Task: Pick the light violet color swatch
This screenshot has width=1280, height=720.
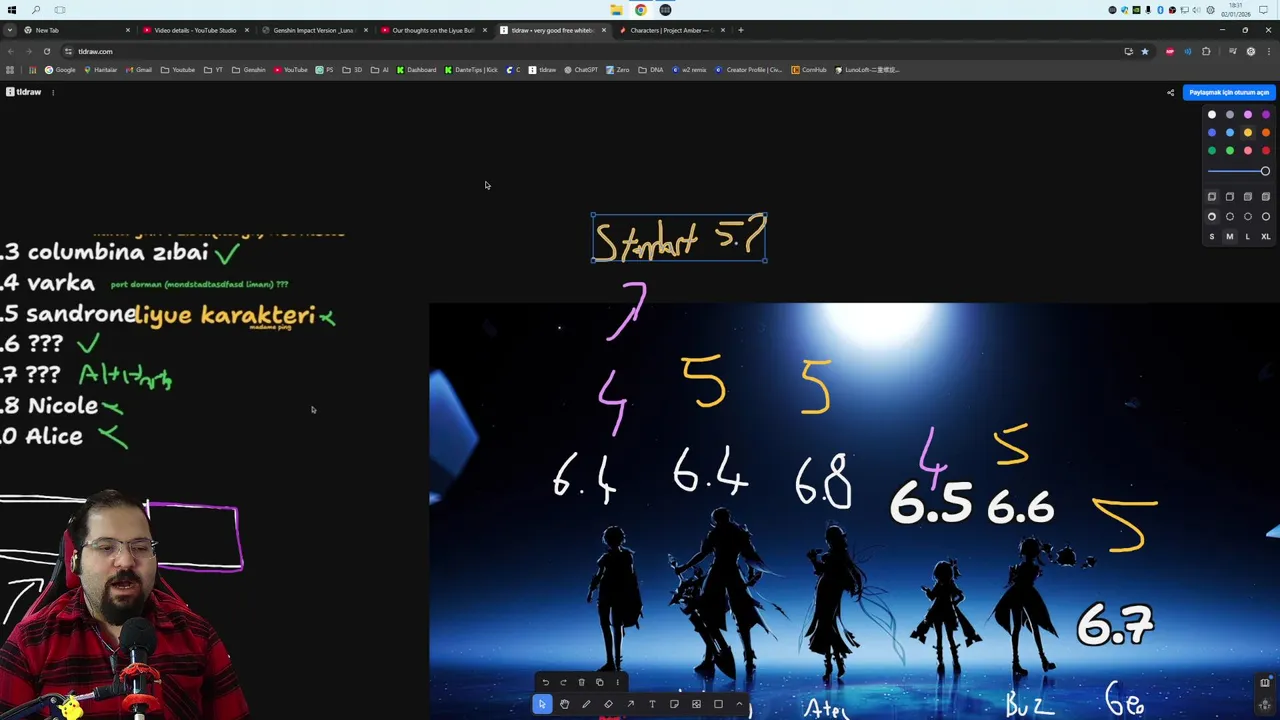Action: pos(1248,115)
